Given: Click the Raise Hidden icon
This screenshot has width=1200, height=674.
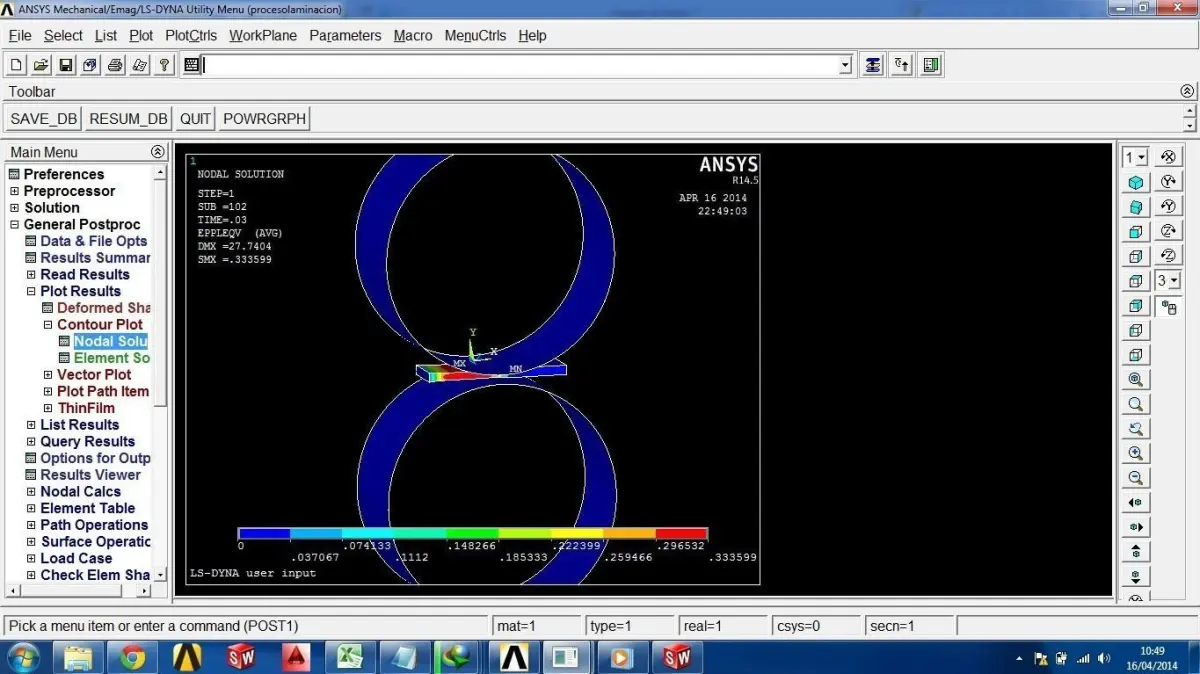Looking at the screenshot, I should point(873,65).
